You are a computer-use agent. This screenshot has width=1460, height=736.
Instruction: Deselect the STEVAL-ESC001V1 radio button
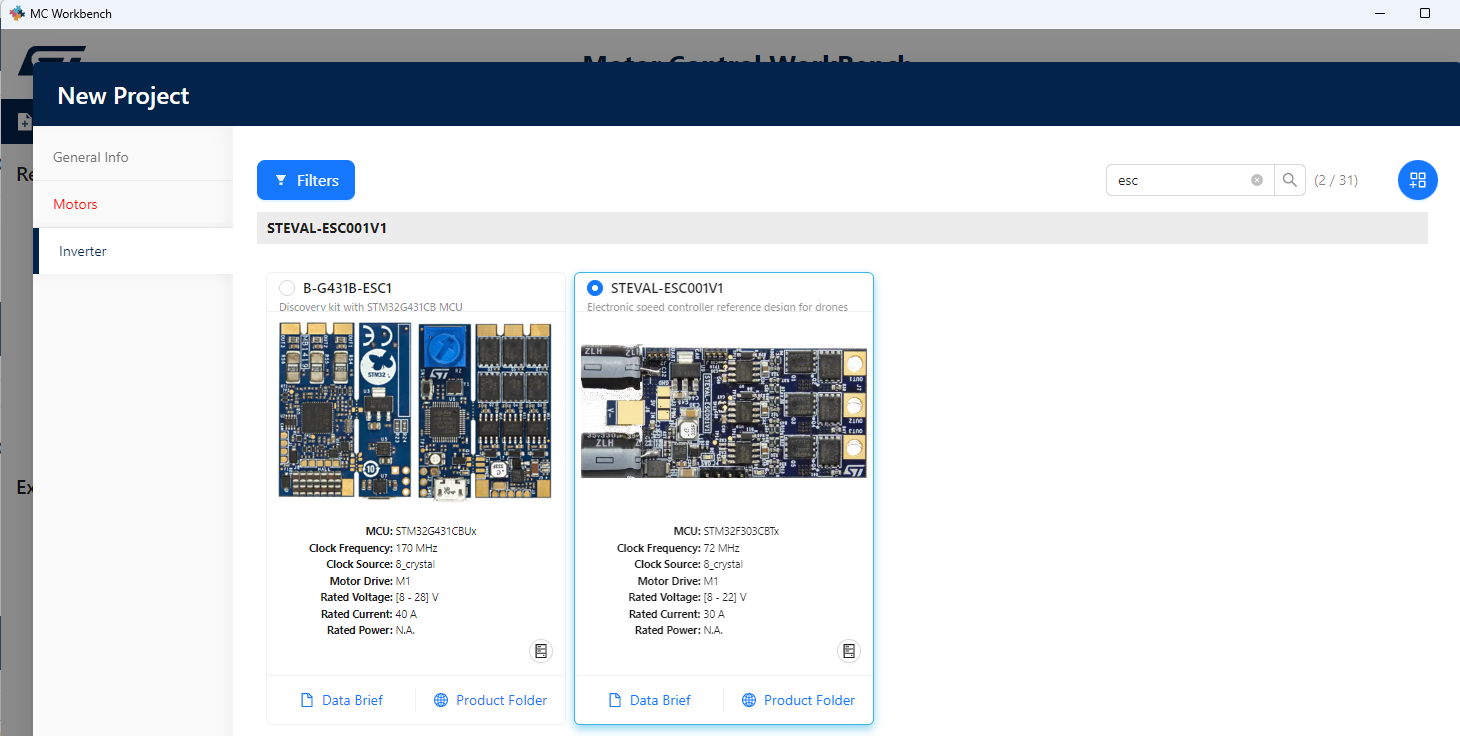coord(595,287)
